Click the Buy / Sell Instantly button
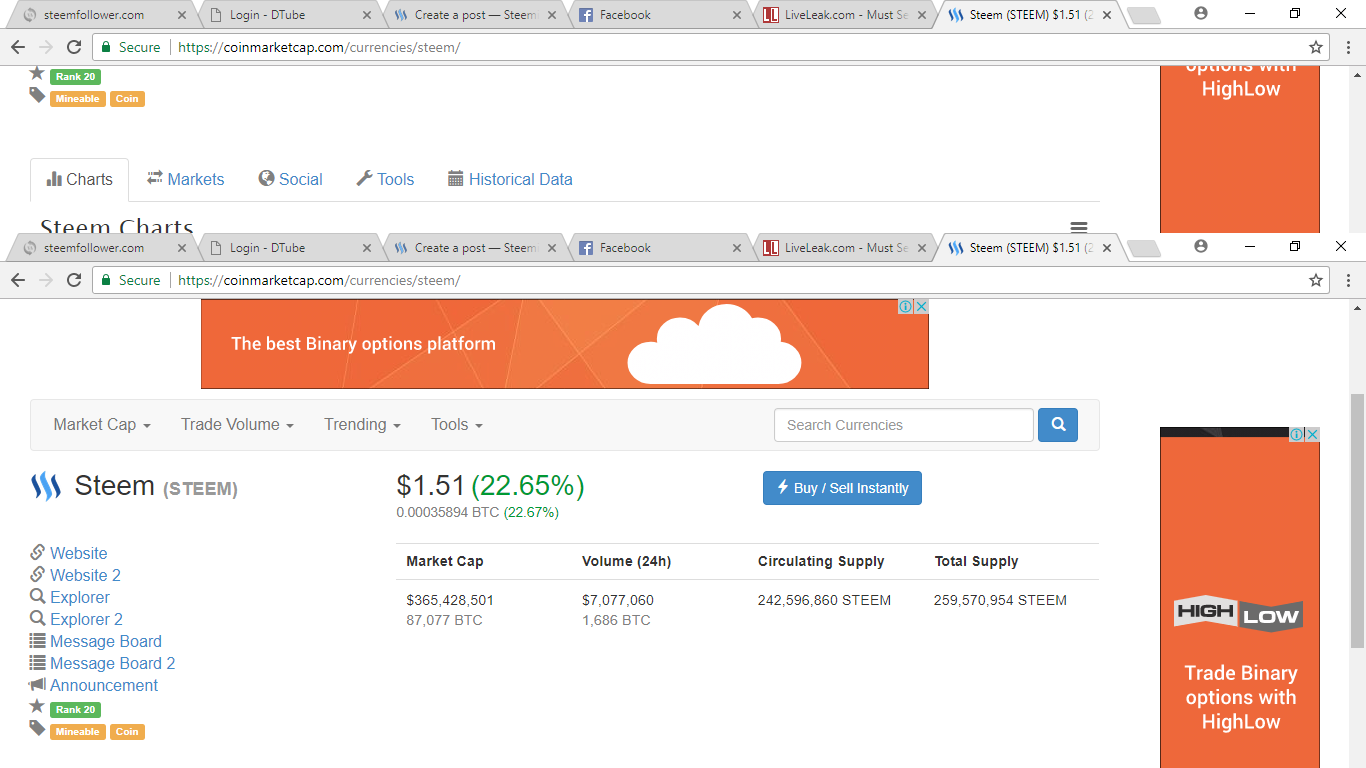Screen dimensions: 1366x768 click(842, 488)
